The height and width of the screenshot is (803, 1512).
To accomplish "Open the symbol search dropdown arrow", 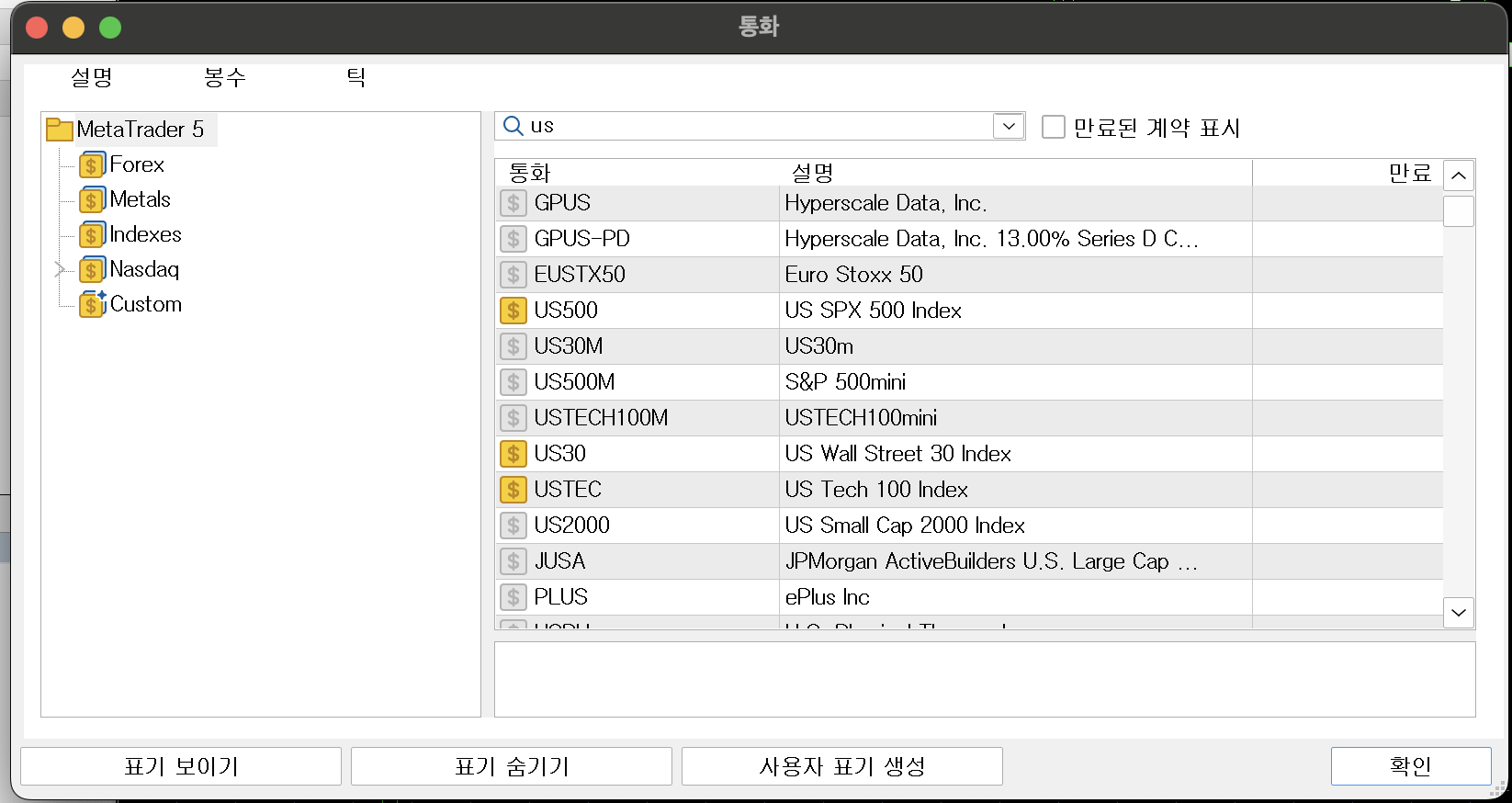I will click(1009, 126).
